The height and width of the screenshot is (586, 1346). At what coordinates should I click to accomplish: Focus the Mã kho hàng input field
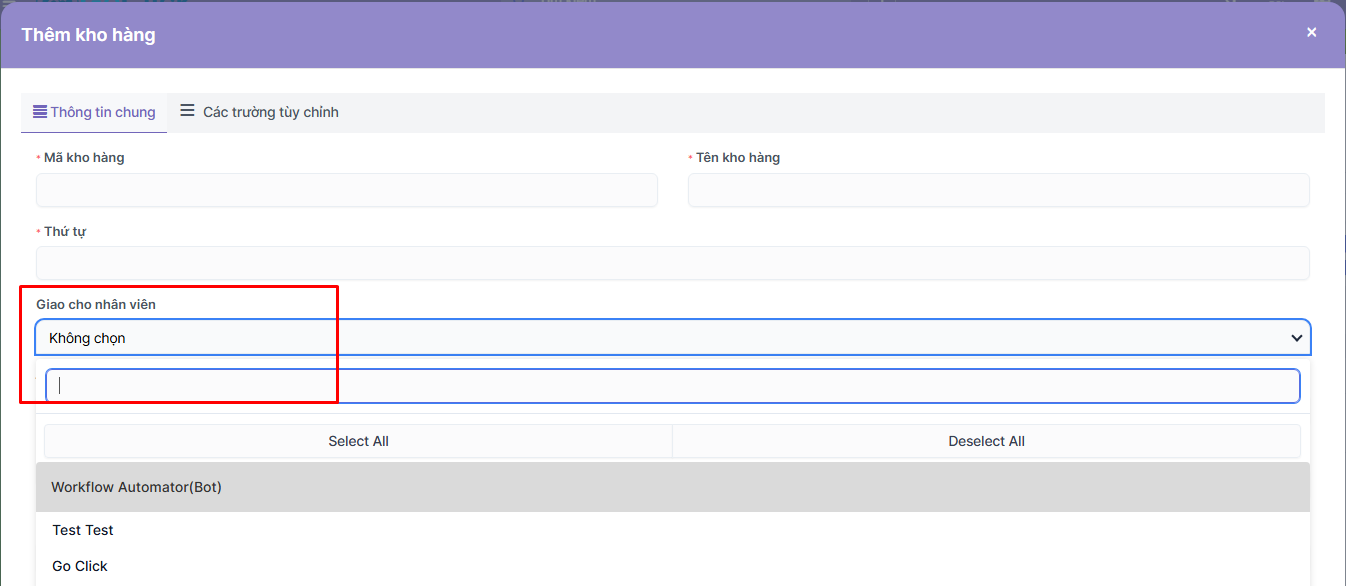tap(346, 190)
